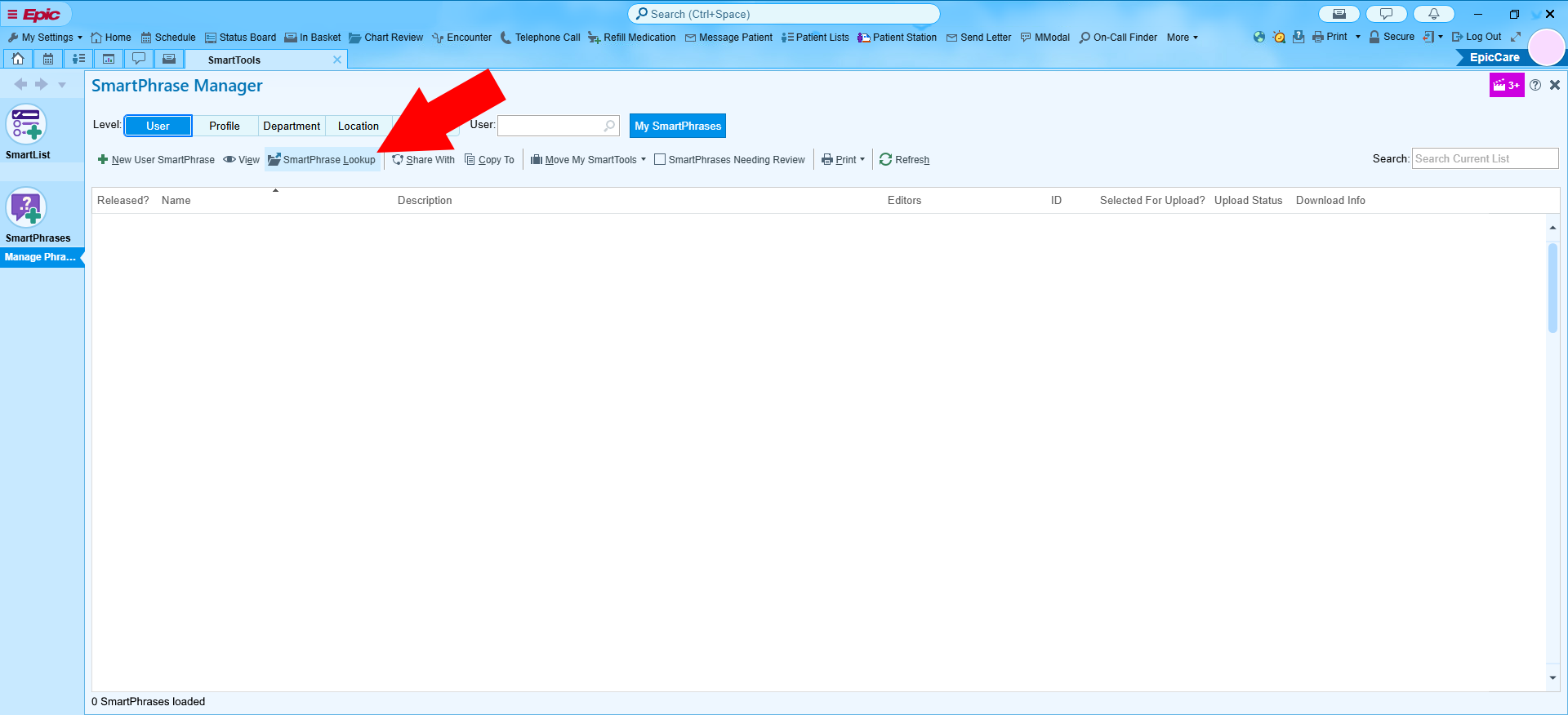Open the Epic main menu button
Viewport: 1568px width, 715px height.
(33, 14)
